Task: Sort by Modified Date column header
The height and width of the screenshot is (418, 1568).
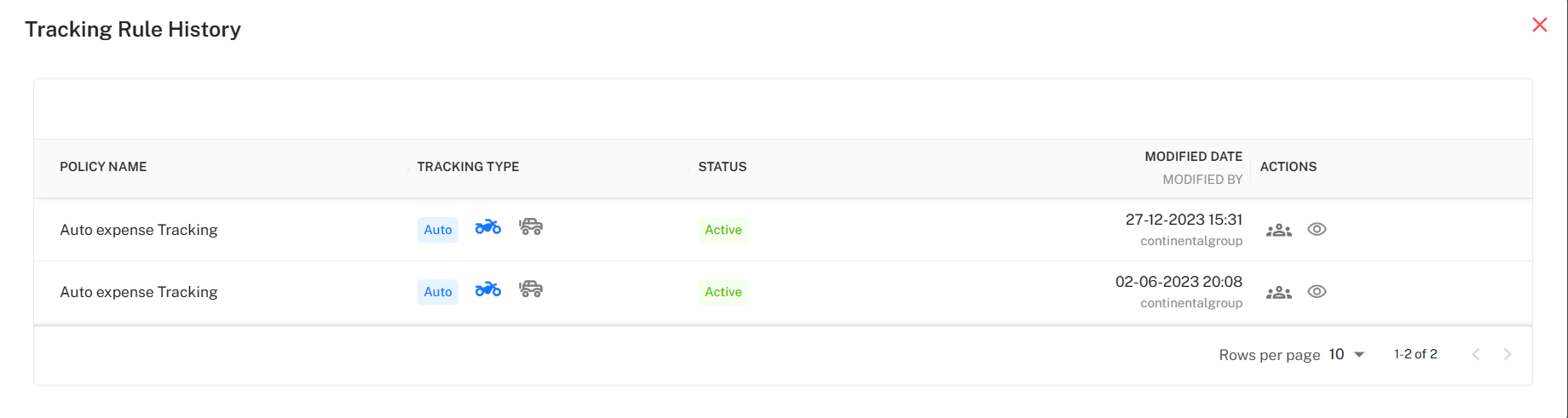Action: click(x=1193, y=157)
